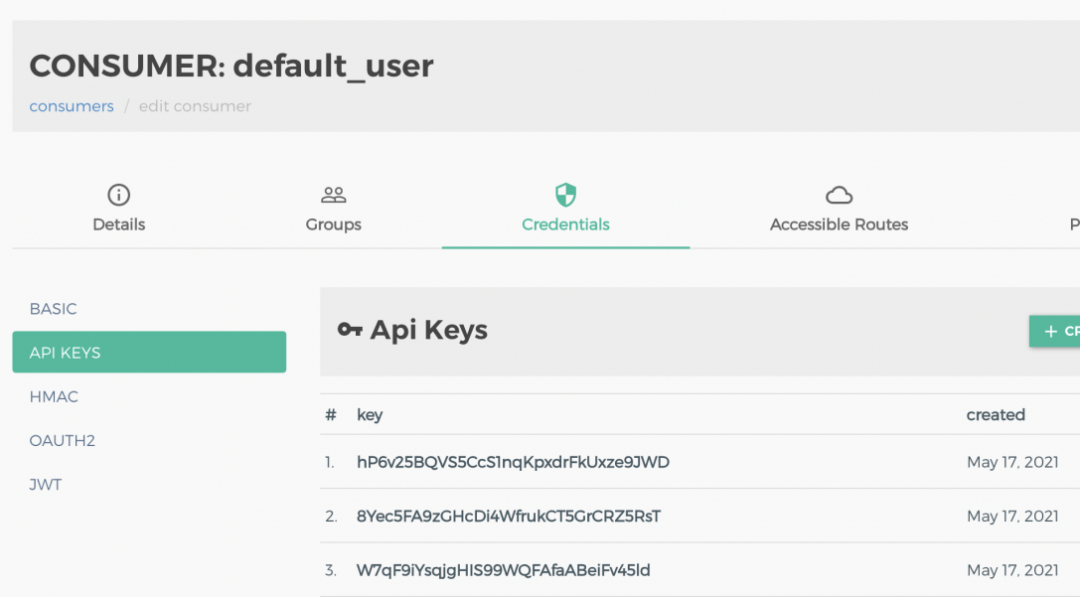This screenshot has width=1080, height=597.
Task: Open JWT credentials section
Action: [x=46, y=485]
